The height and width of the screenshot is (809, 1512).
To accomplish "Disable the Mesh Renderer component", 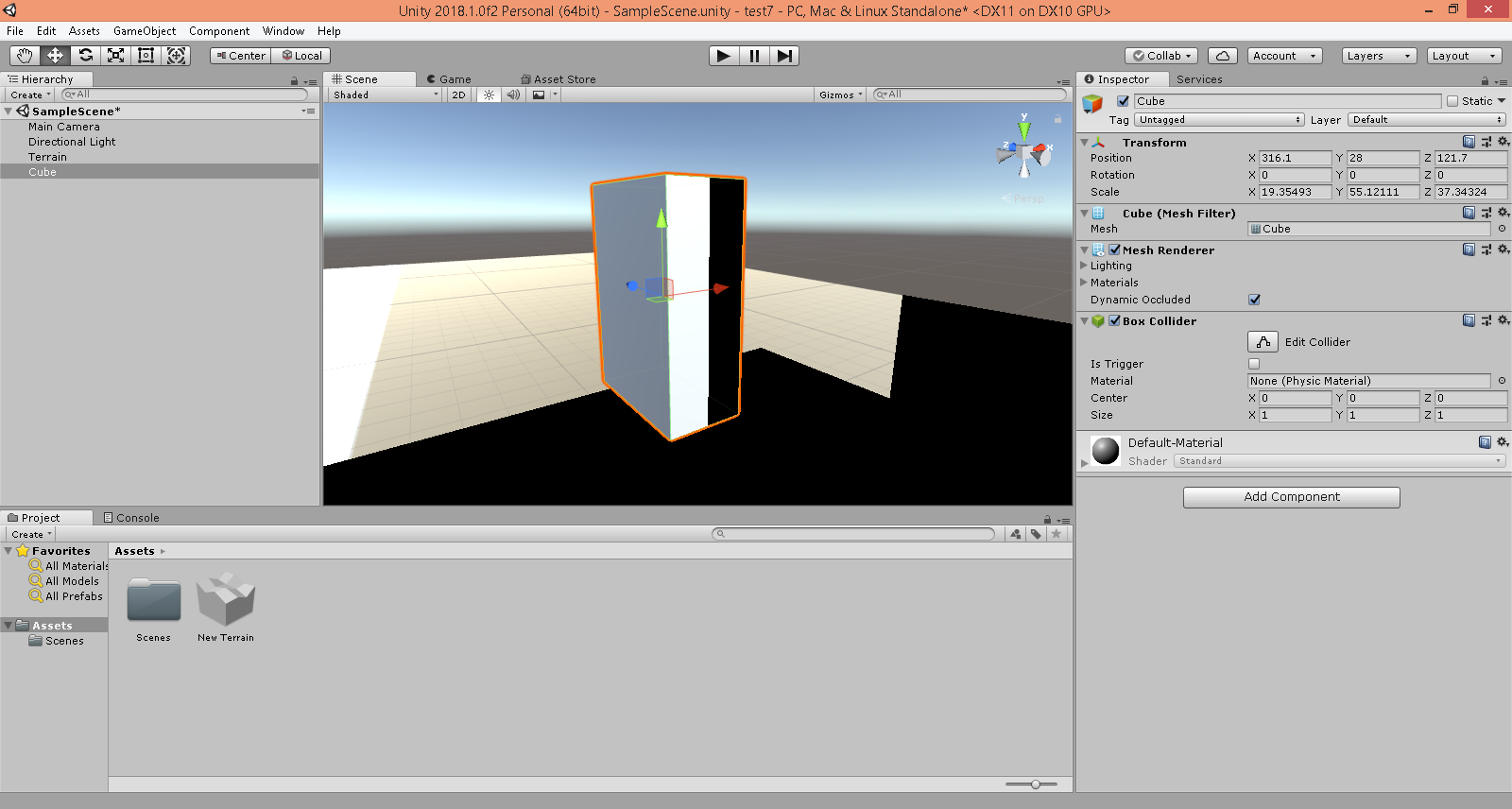I will point(1114,250).
